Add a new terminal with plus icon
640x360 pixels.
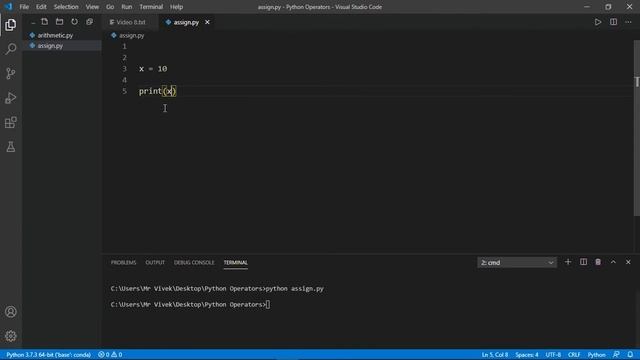point(568,262)
